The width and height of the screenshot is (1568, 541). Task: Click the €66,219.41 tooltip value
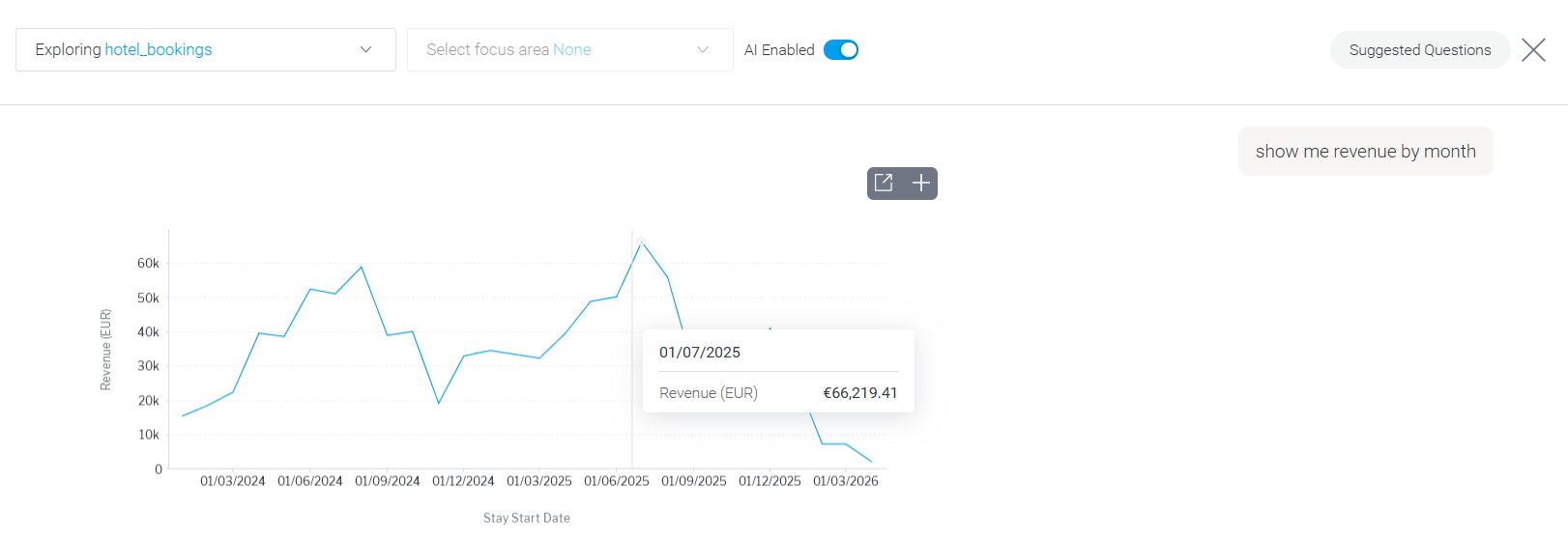tap(860, 393)
